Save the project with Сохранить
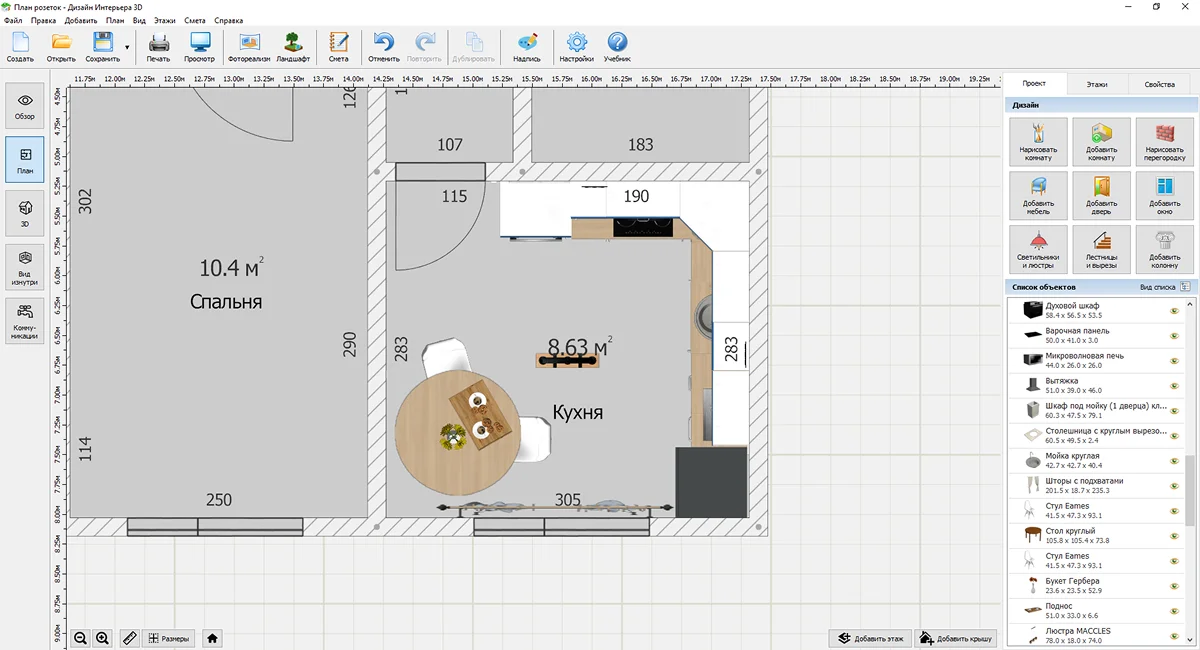 [x=102, y=47]
